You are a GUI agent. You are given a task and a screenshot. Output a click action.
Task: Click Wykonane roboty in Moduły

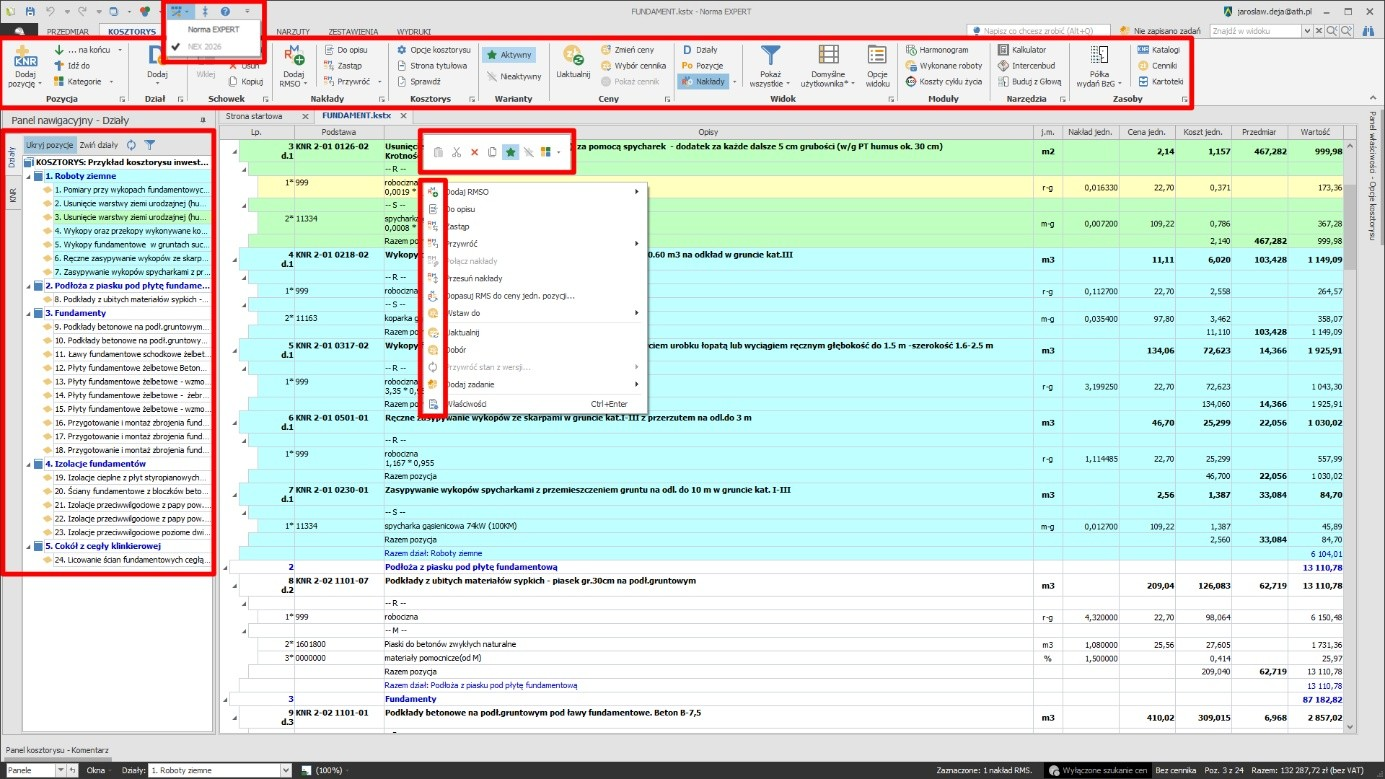point(943,66)
